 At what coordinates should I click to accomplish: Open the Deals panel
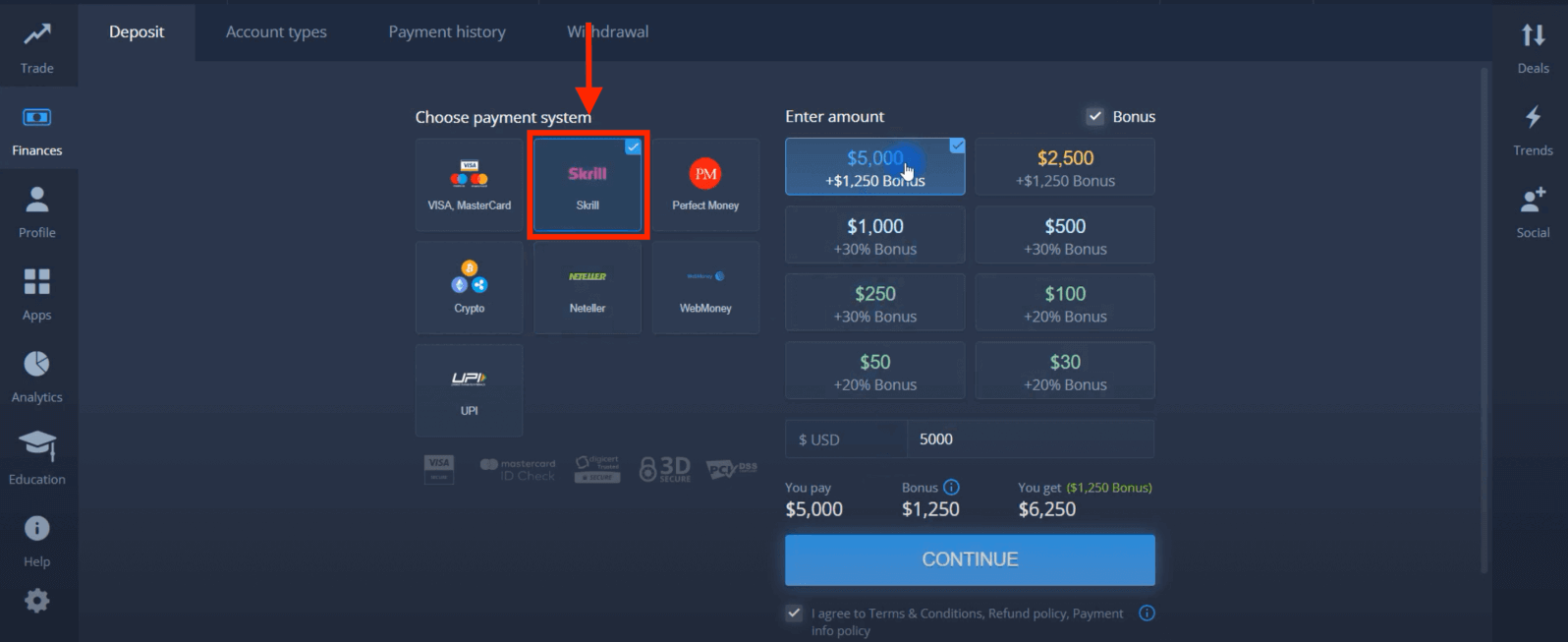pos(1533,47)
